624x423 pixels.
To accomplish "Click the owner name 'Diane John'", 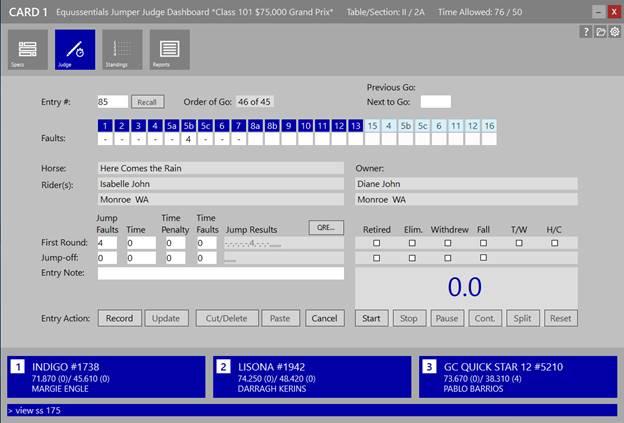I will pos(378,184).
